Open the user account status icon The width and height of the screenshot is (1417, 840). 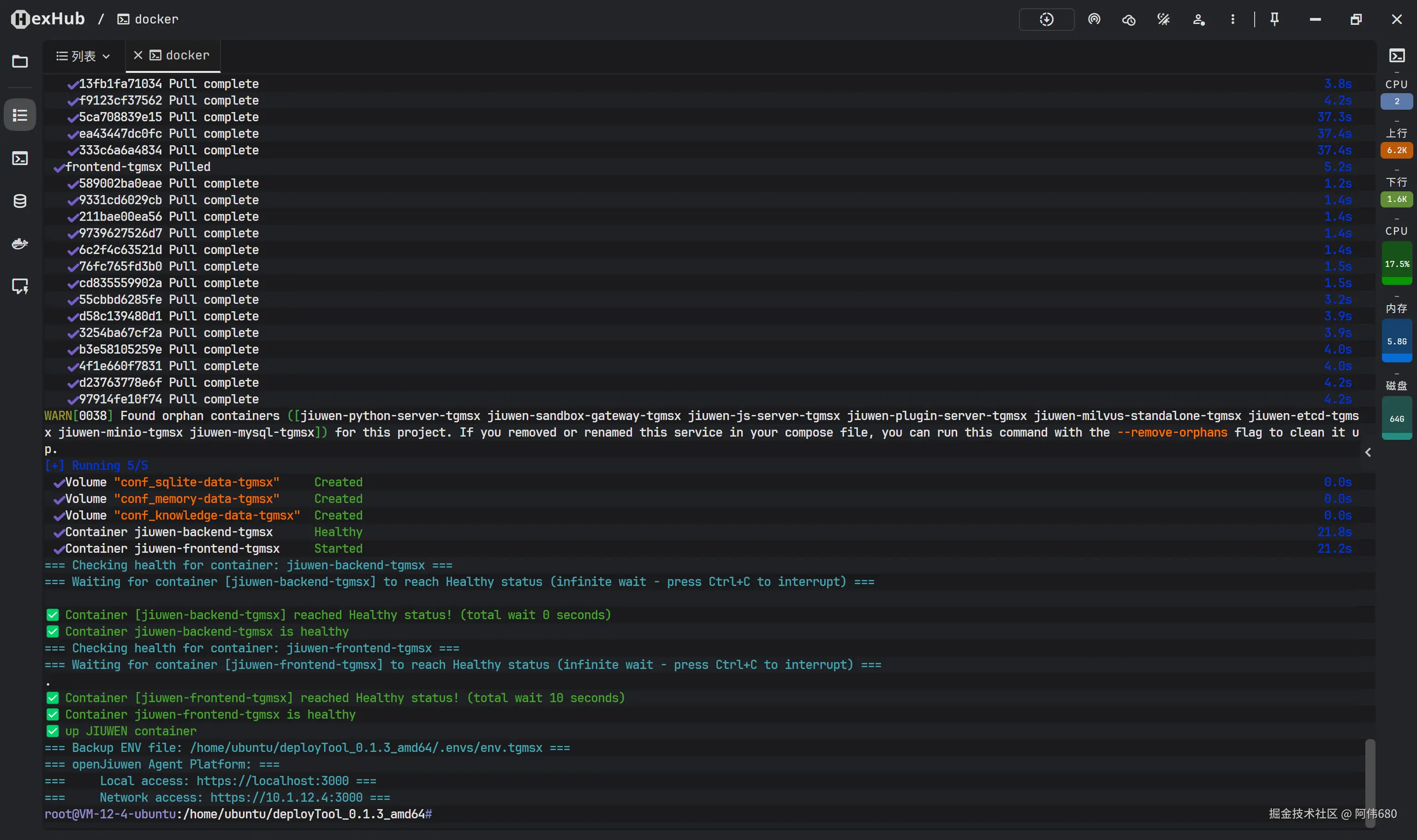coord(1198,20)
